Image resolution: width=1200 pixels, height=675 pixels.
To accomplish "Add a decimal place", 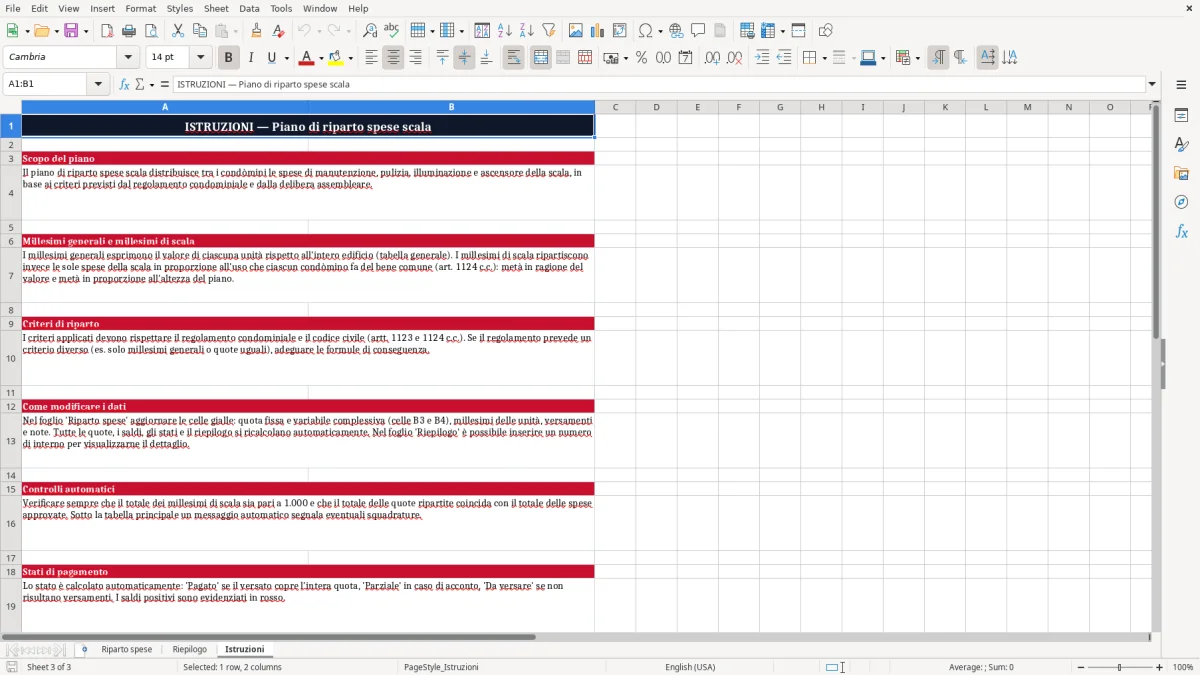I will (712, 58).
